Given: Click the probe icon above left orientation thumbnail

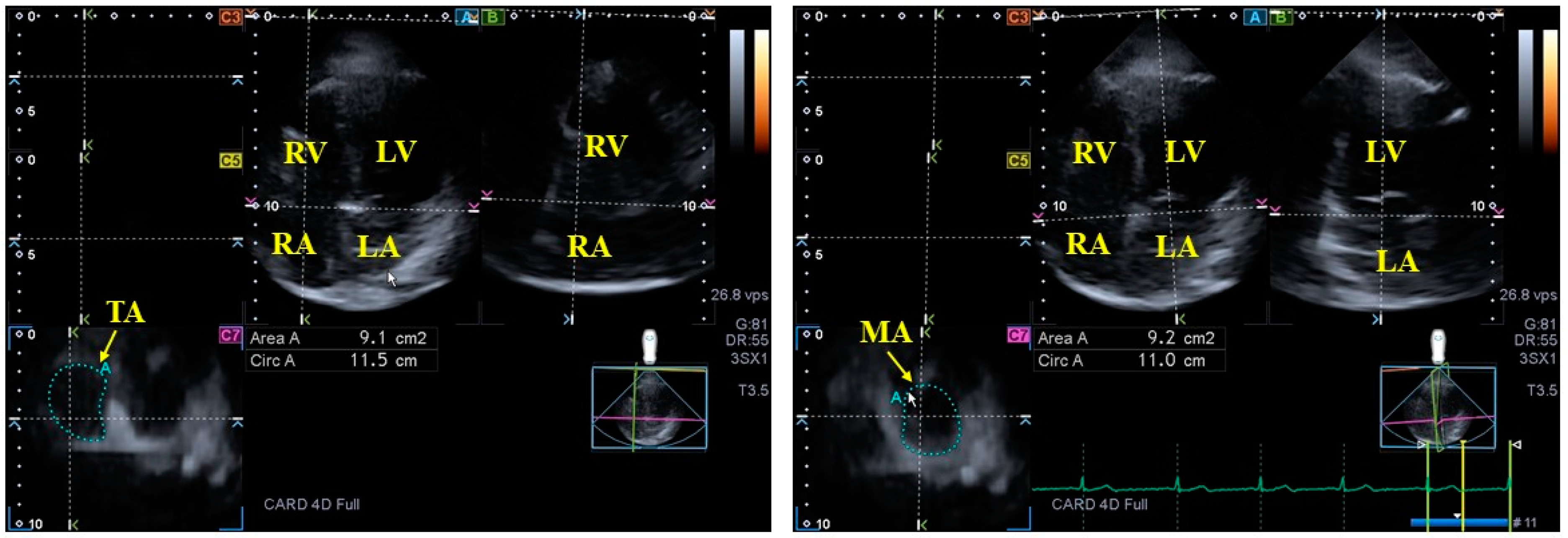Looking at the screenshot, I should click(650, 346).
